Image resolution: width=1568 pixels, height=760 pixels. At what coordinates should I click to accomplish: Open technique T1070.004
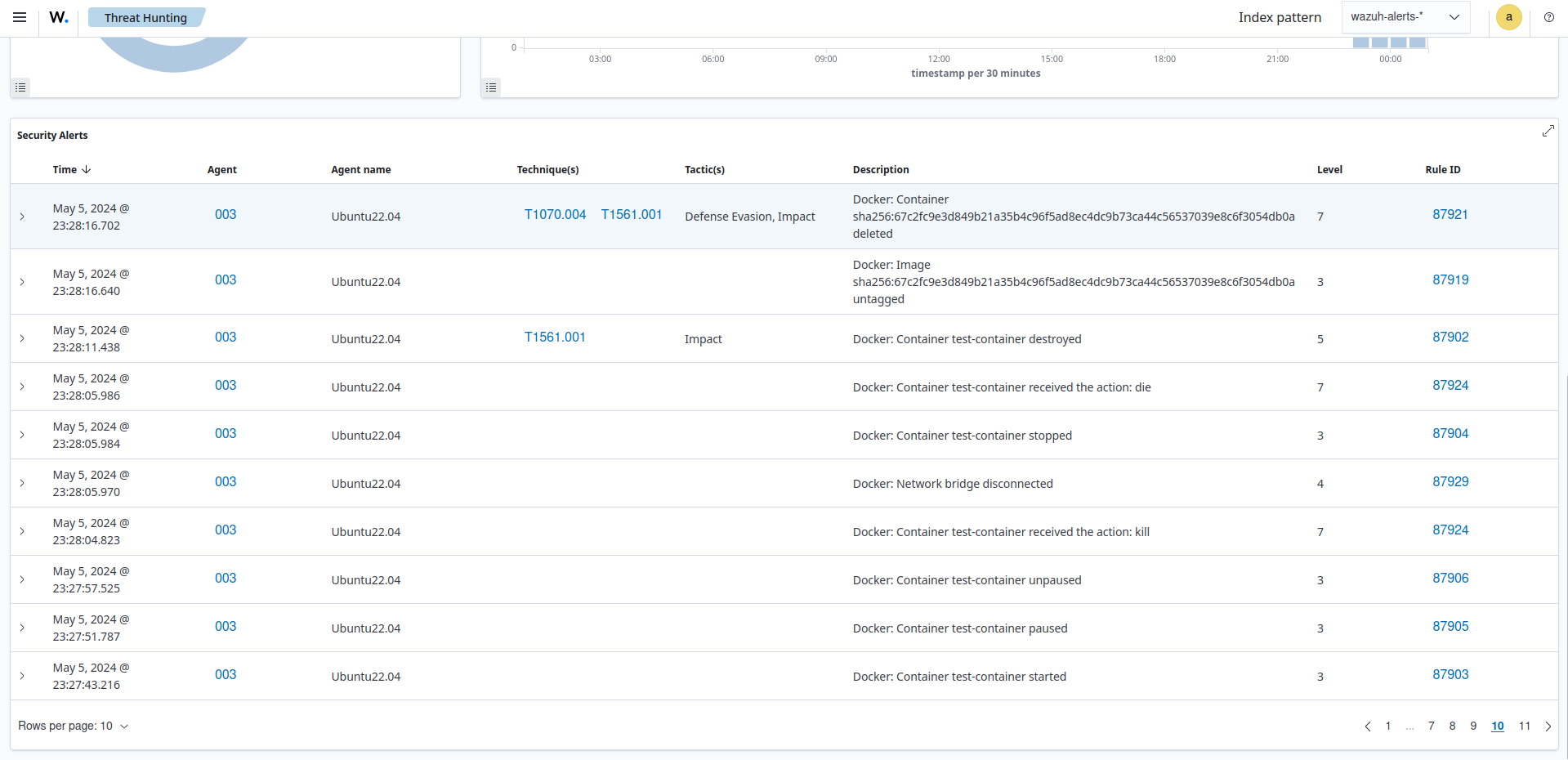point(555,214)
